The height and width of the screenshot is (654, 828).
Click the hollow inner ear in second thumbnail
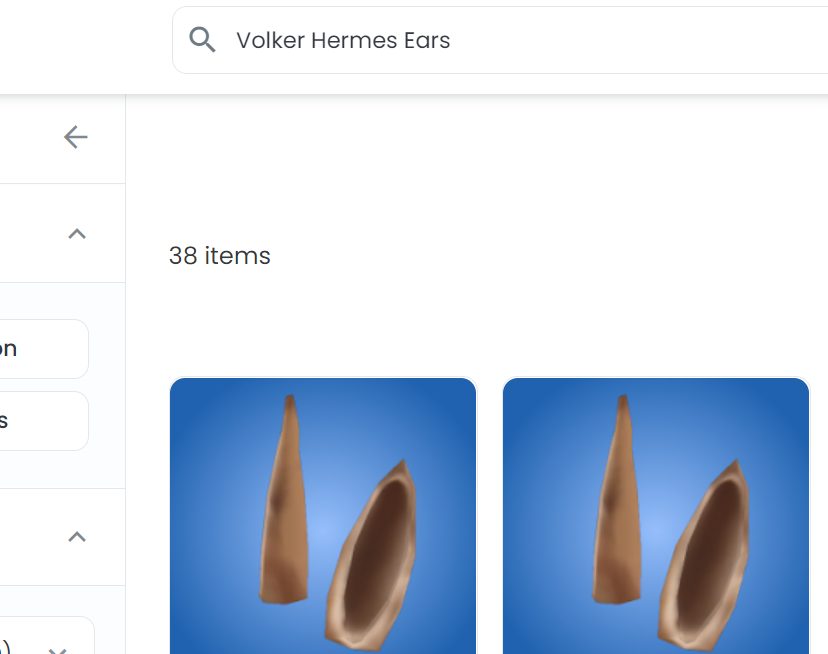705,555
